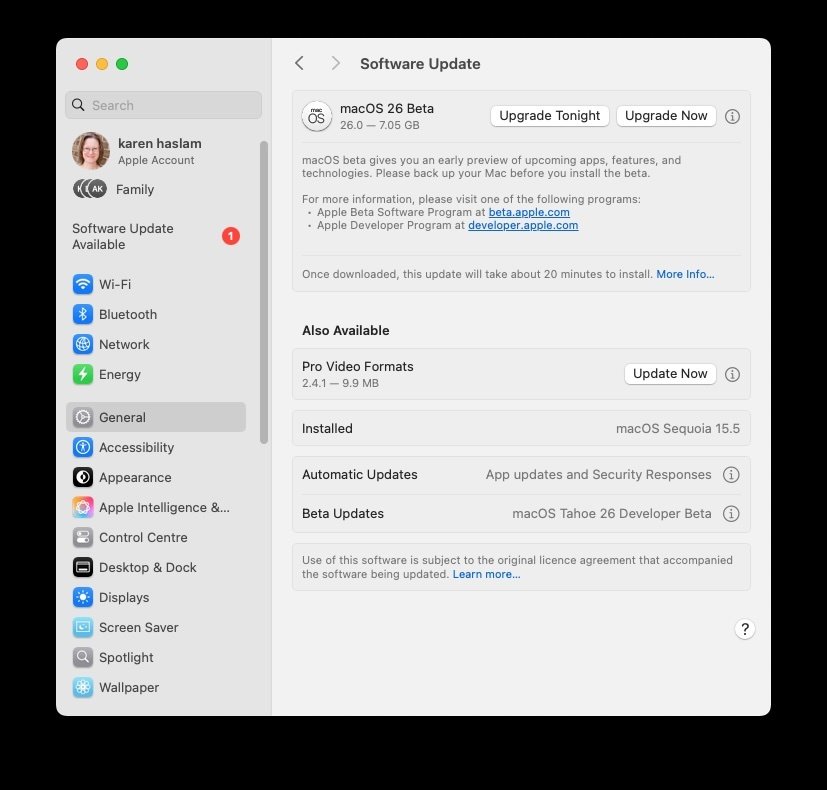The image size is (827, 790).
Task: Open the developer.apple.com link
Action: [x=523, y=225]
